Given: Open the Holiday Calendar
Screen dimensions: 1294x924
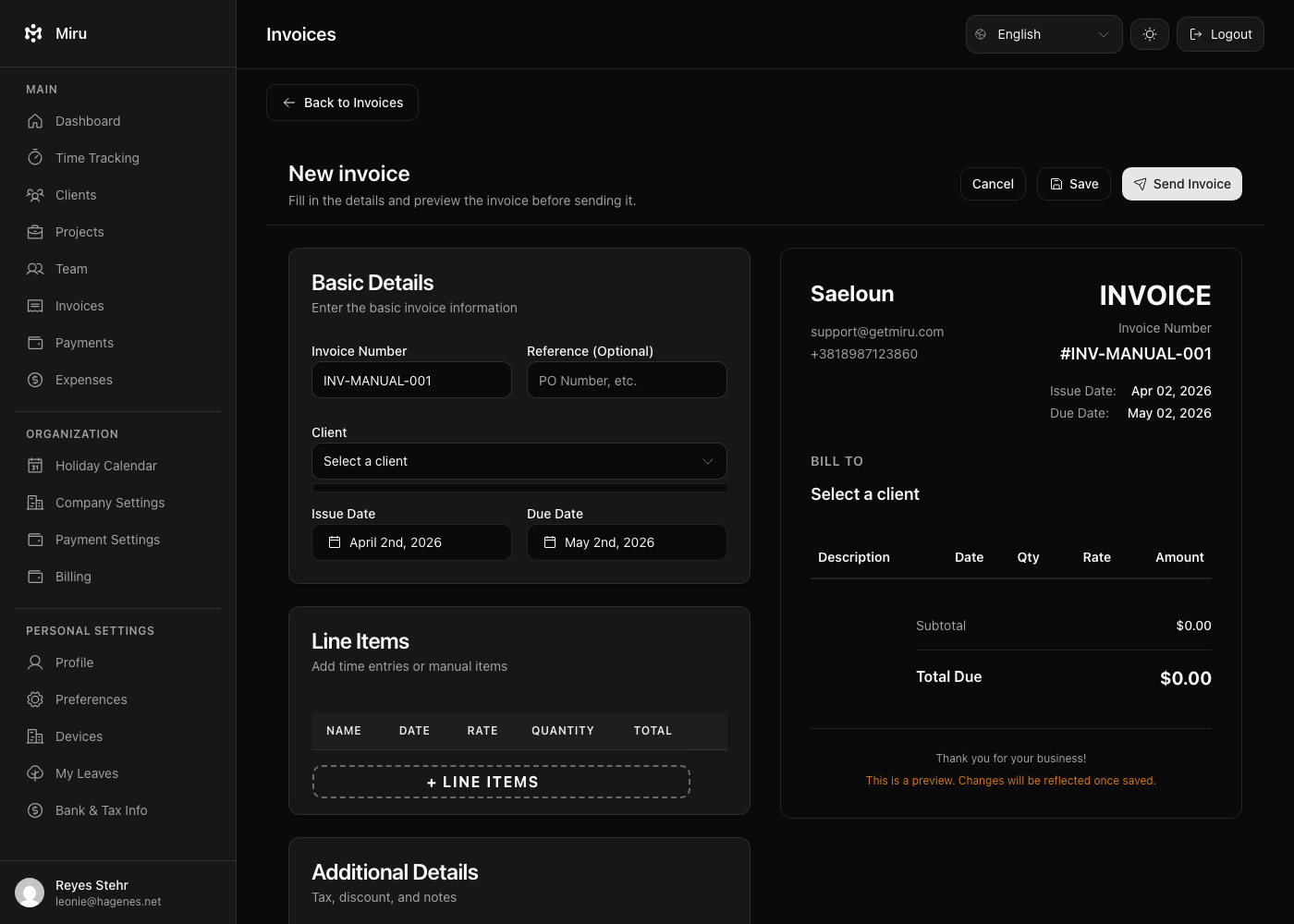Looking at the screenshot, I should pyautogui.click(x=105, y=466).
